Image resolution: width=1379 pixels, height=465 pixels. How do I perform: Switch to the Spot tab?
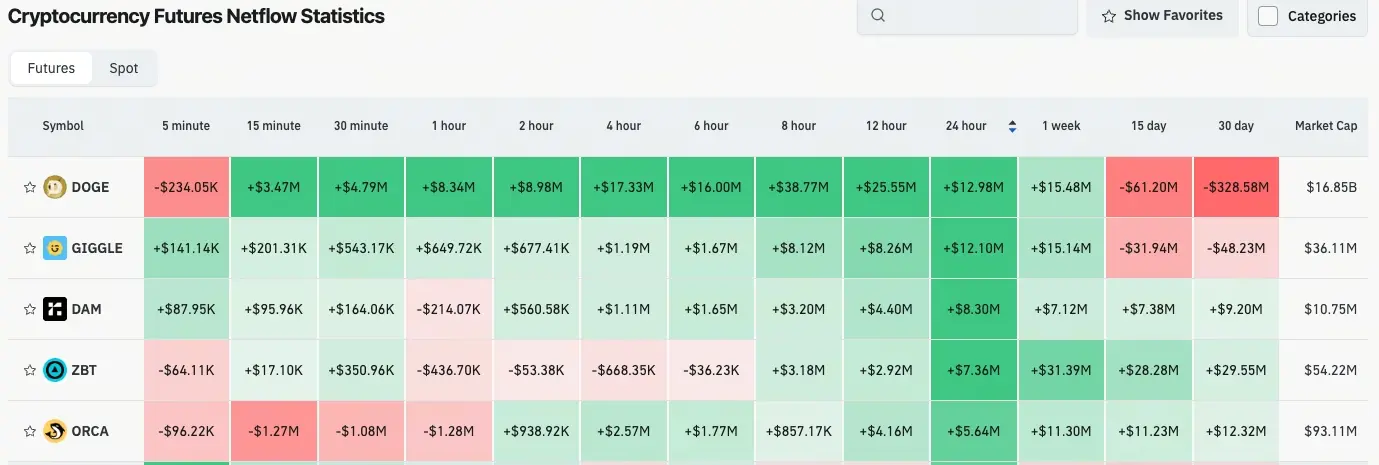tap(124, 68)
